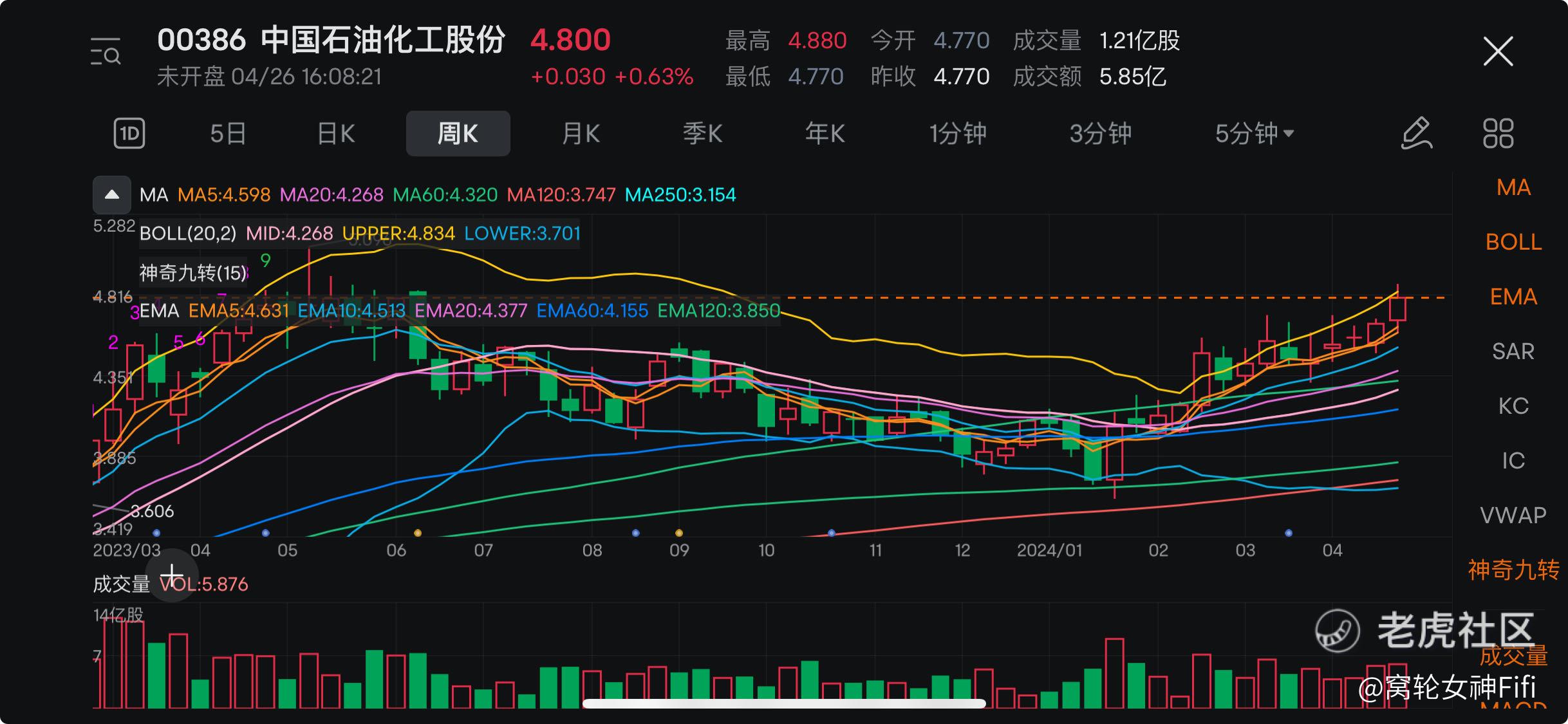
Task: Click the tallest red volume bar near 2024/02
Action: click(1114, 673)
